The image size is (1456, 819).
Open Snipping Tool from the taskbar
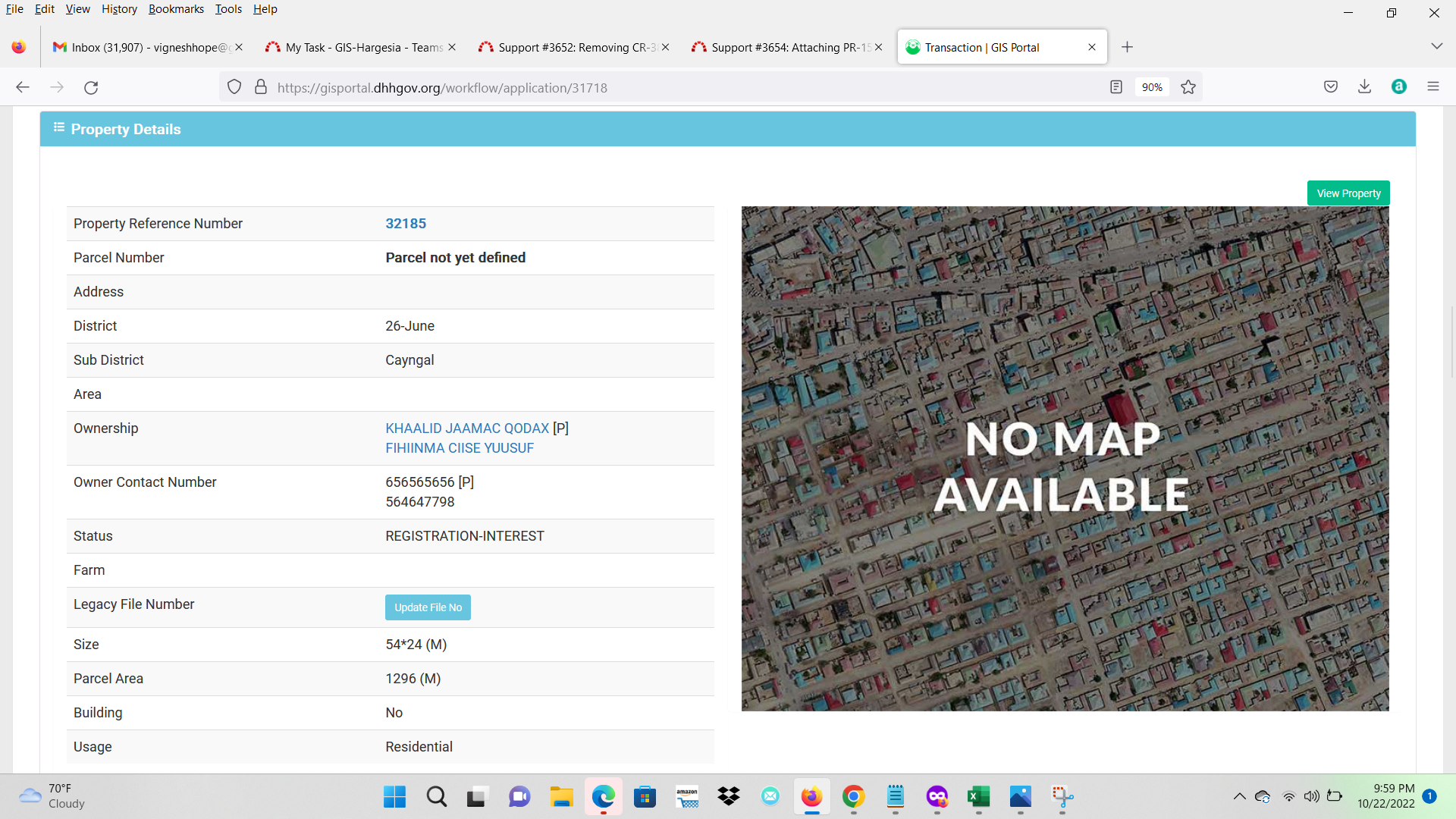(x=1062, y=796)
